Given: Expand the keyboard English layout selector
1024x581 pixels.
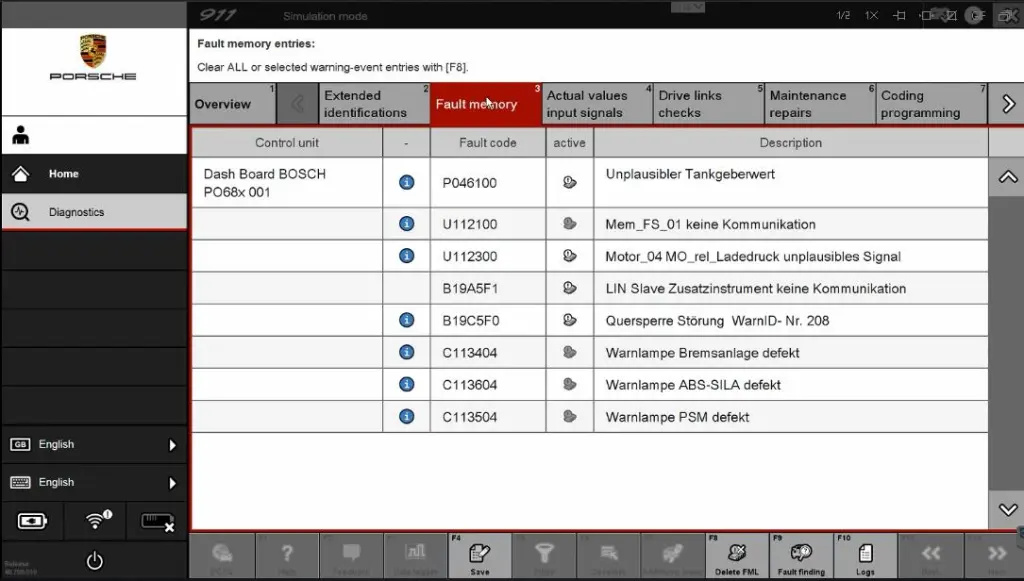Looking at the screenshot, I should [x=94, y=483].
